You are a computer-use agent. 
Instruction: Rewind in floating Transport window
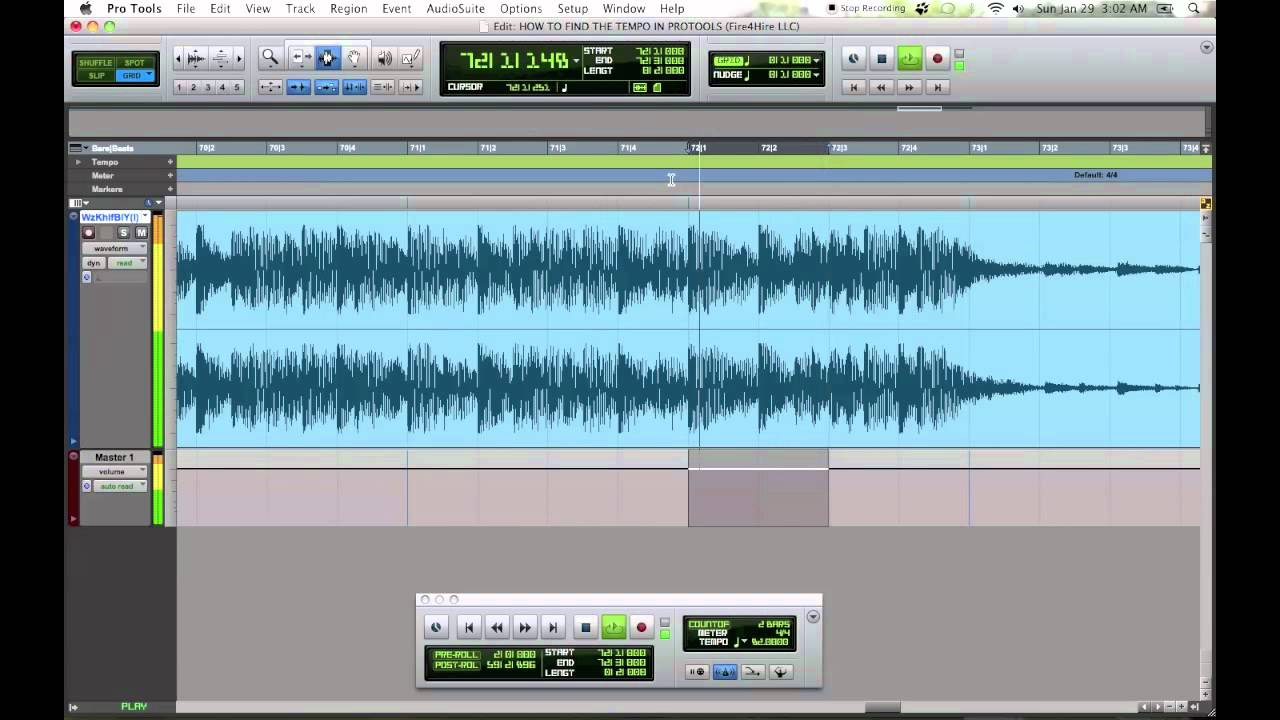click(x=497, y=627)
